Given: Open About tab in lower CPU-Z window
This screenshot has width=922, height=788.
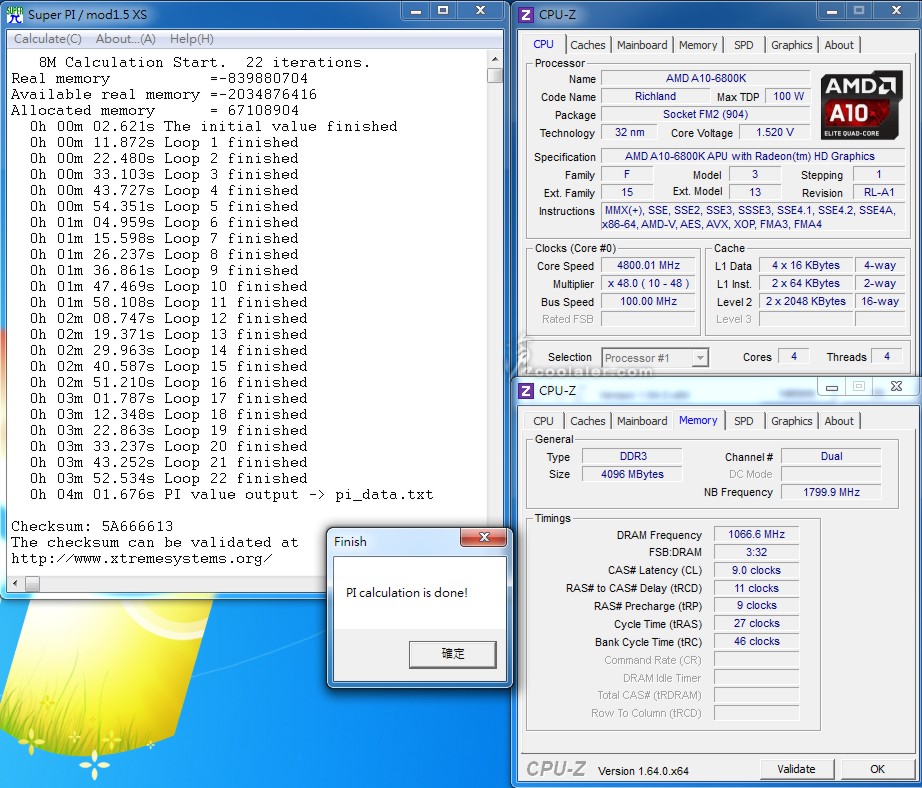Looking at the screenshot, I should pyautogui.click(x=839, y=421).
